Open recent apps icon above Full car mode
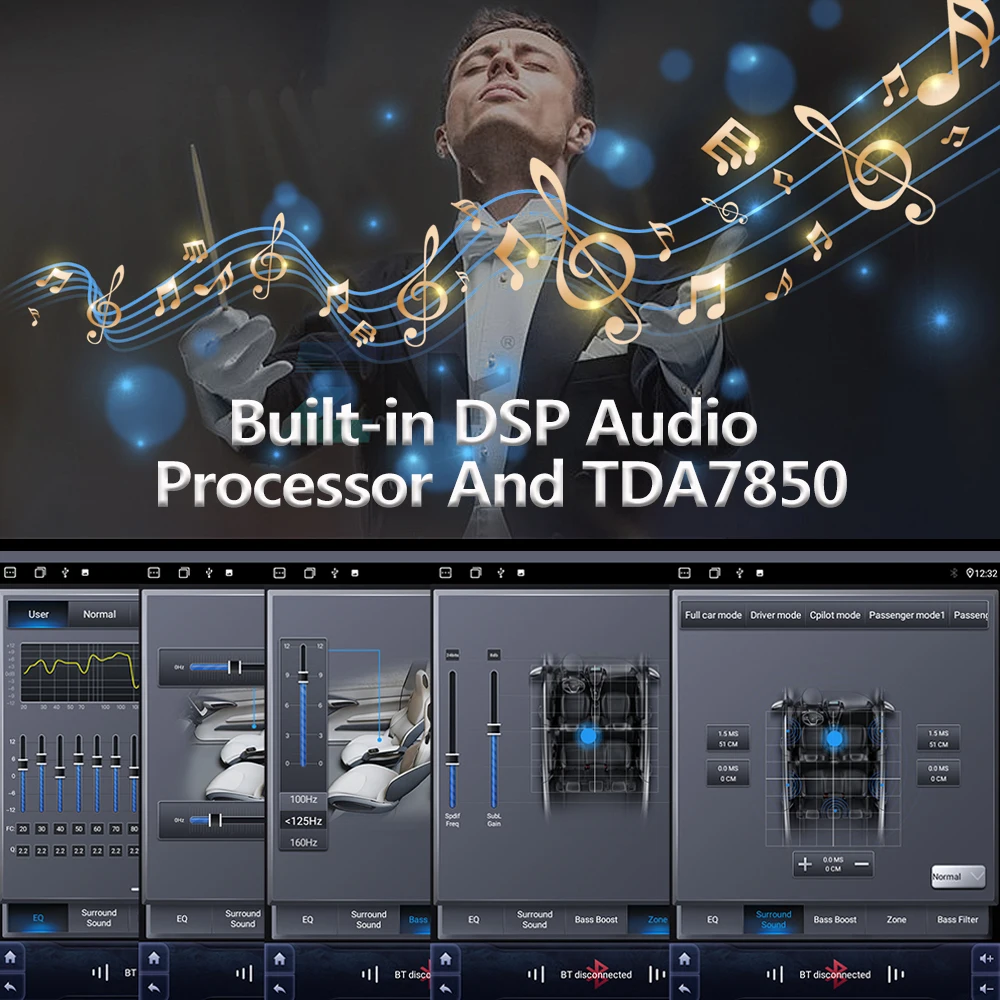Image resolution: width=1000 pixels, height=1000 pixels. (714, 573)
